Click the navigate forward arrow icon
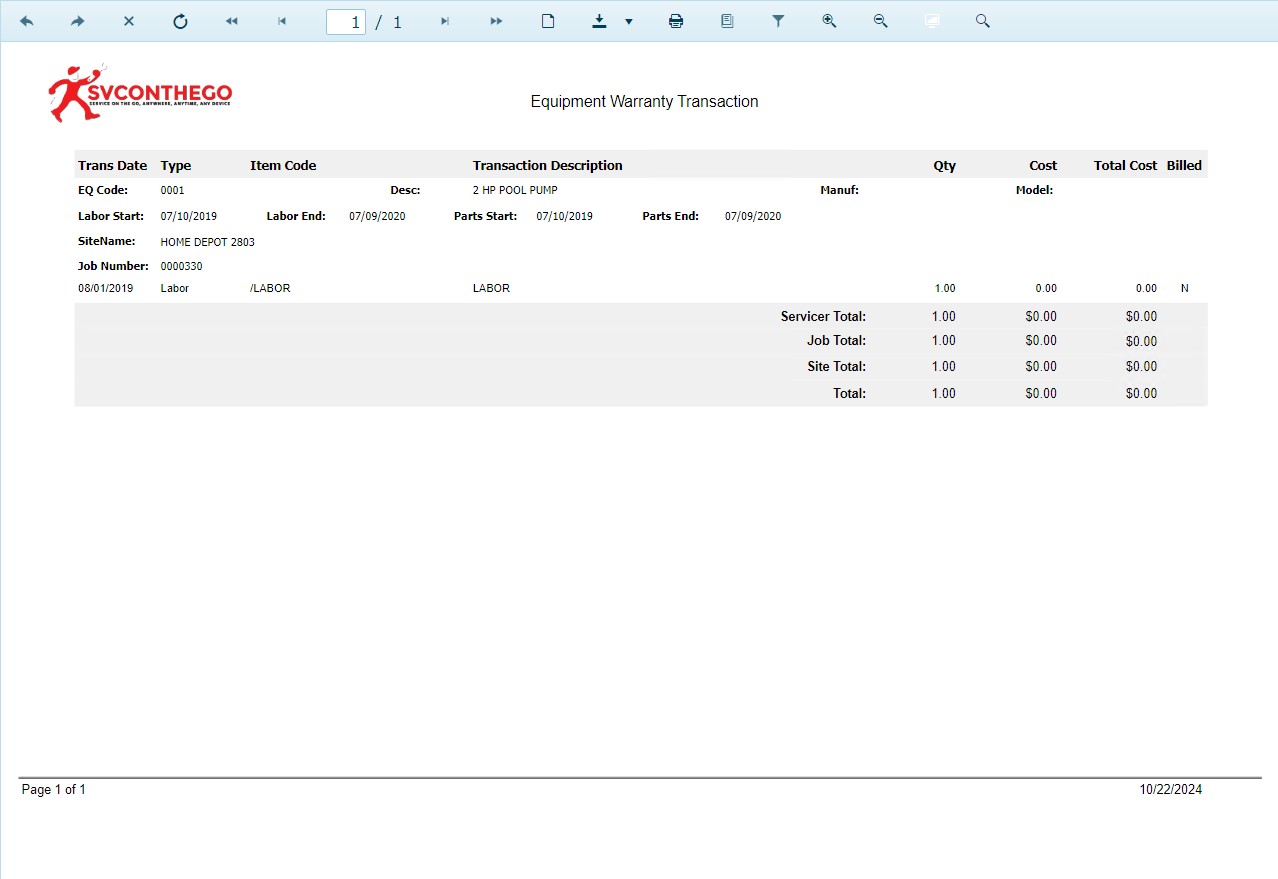 coord(78,21)
